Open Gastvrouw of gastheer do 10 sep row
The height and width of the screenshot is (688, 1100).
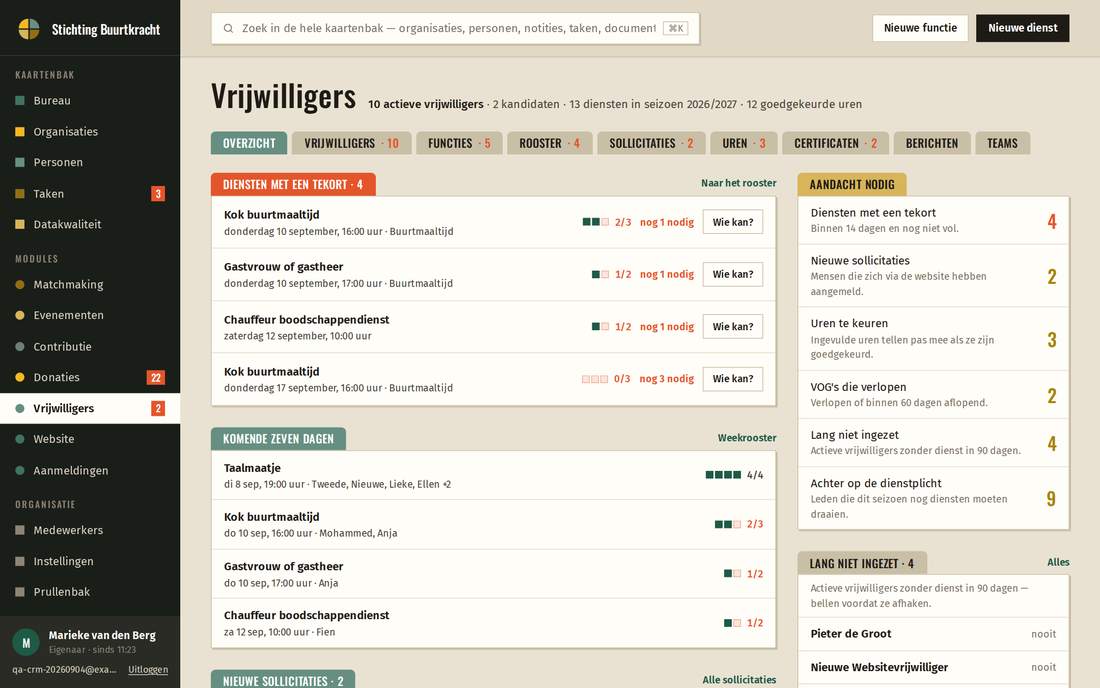click(494, 574)
